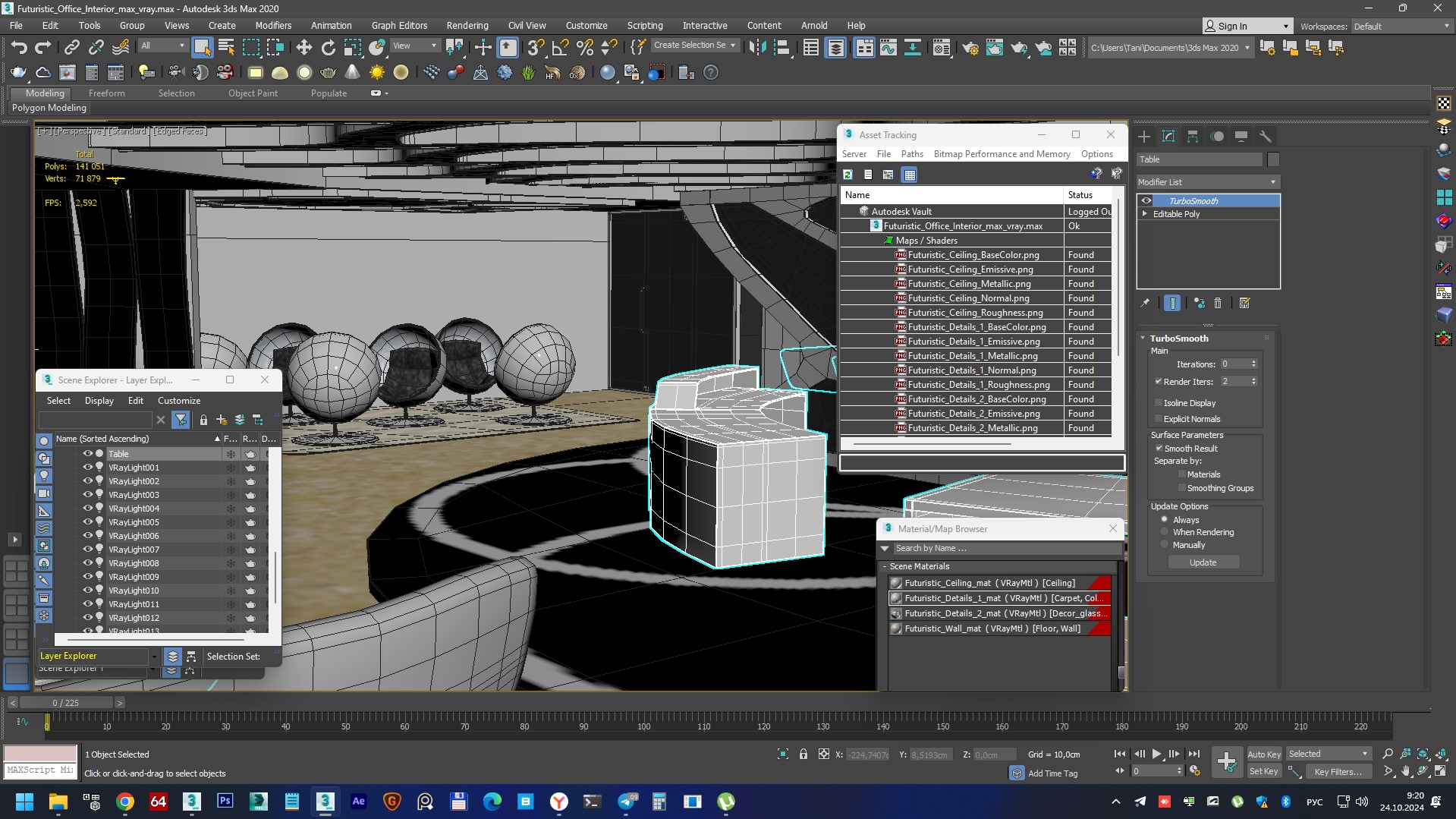Switch Asset Tracking to table view icon
This screenshot has width=1456, height=819.
pos(910,175)
